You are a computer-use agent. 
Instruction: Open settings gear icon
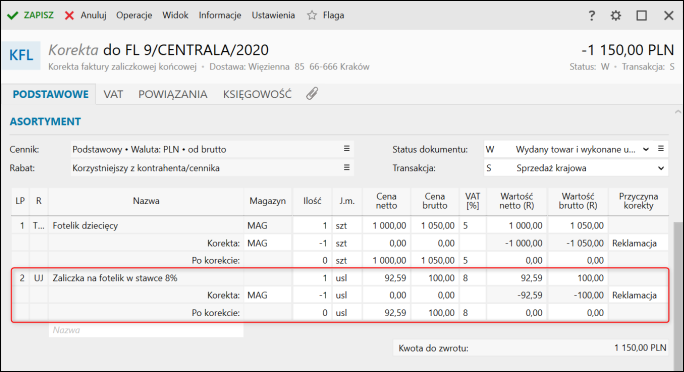(x=616, y=16)
